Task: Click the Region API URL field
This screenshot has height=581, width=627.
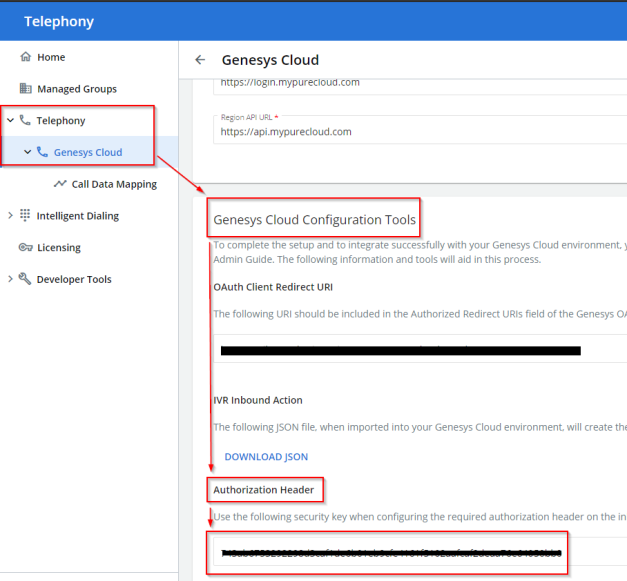Action: point(400,131)
